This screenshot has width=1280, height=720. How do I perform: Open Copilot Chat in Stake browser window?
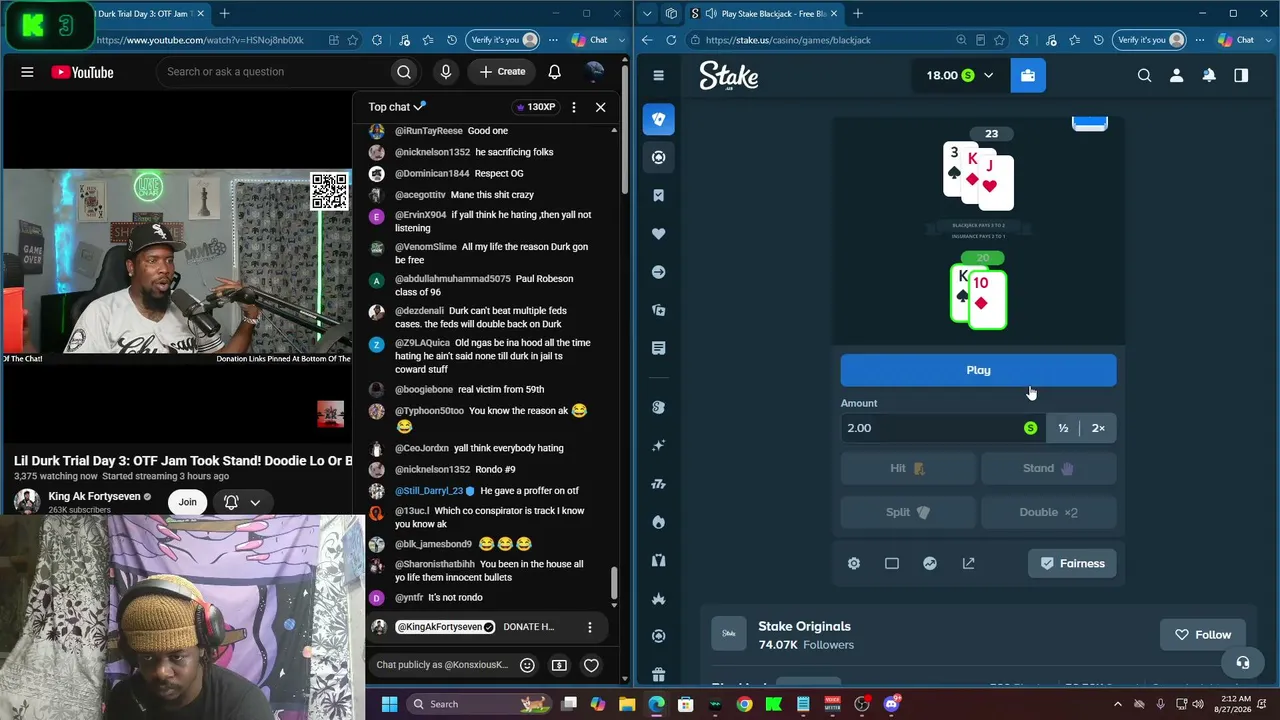pyautogui.click(x=1236, y=40)
